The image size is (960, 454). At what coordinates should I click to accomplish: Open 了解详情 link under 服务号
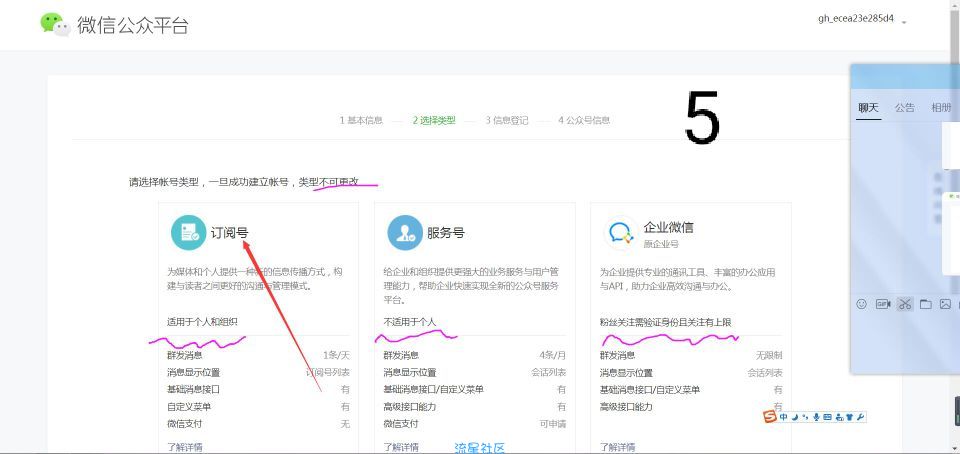pos(401,447)
